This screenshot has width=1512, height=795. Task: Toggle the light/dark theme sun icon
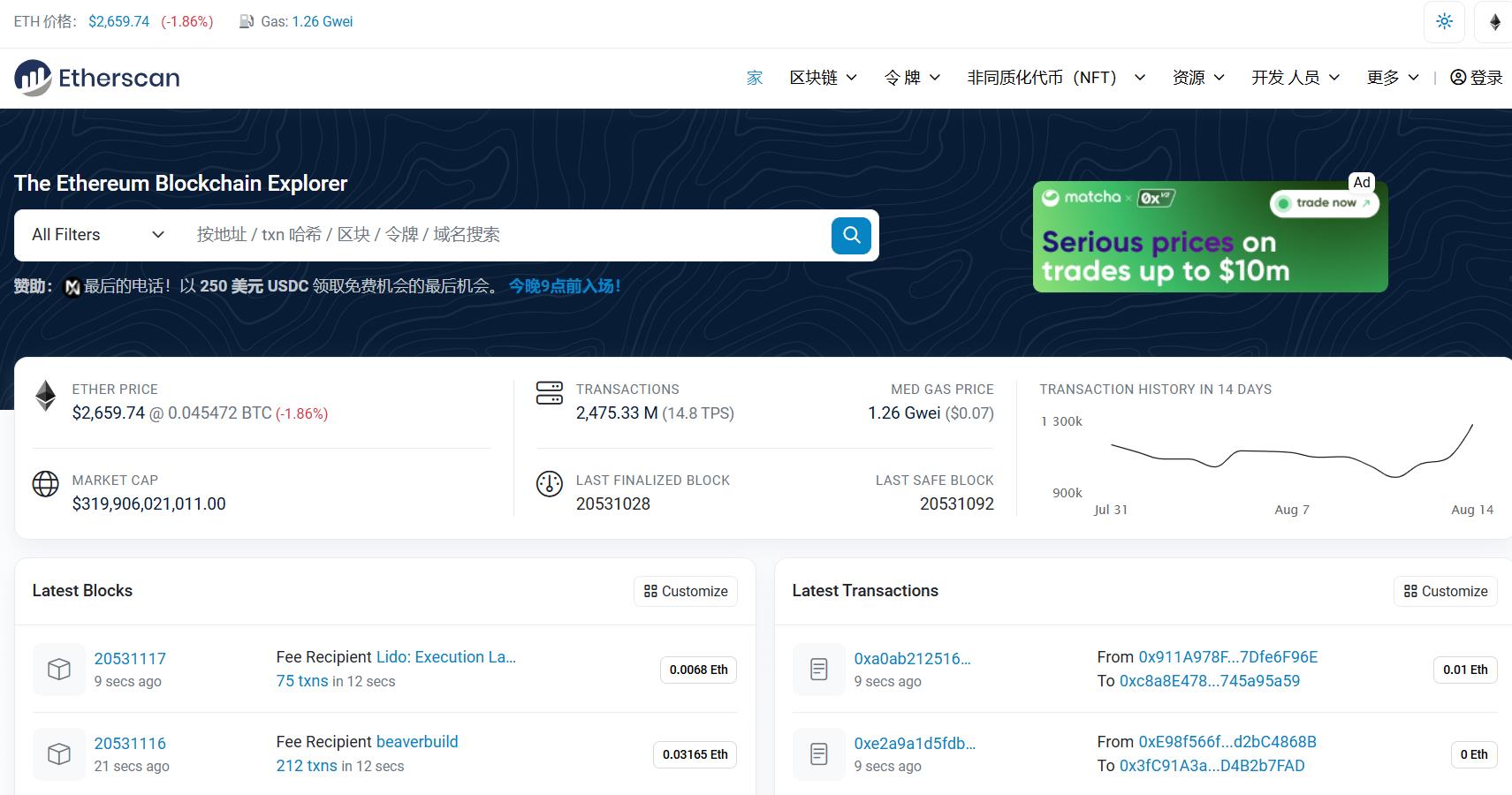pos(1445,21)
